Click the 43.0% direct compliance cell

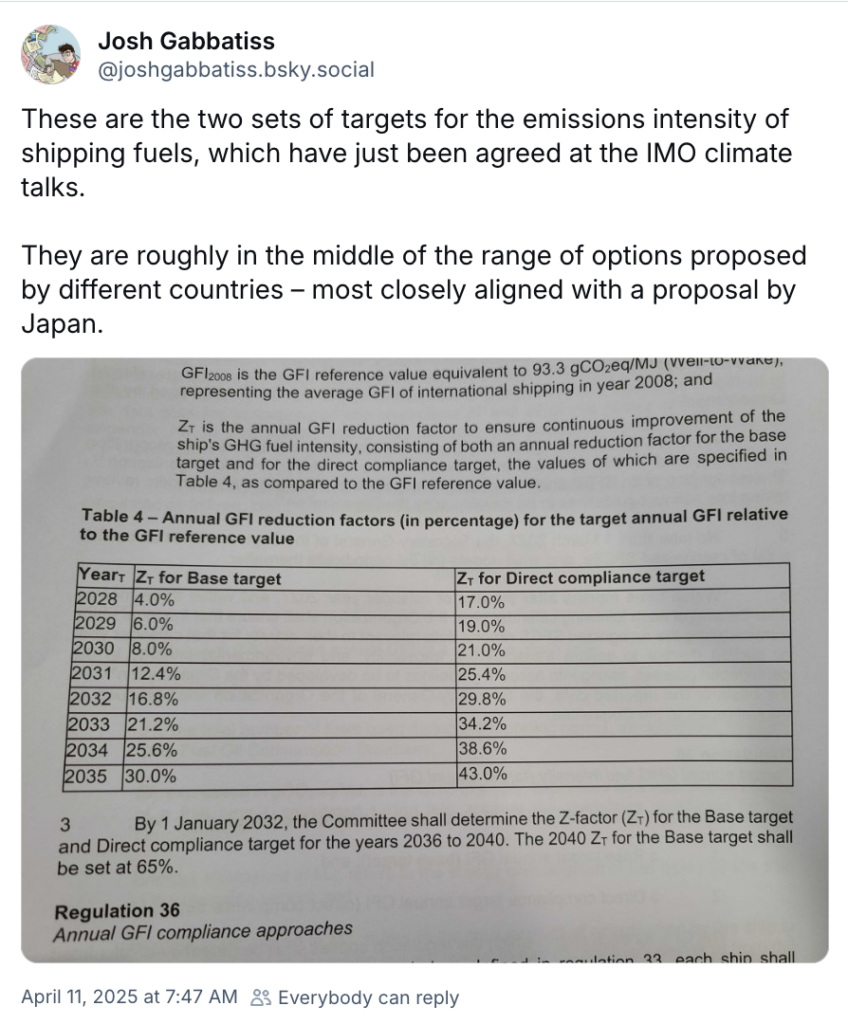(482, 775)
